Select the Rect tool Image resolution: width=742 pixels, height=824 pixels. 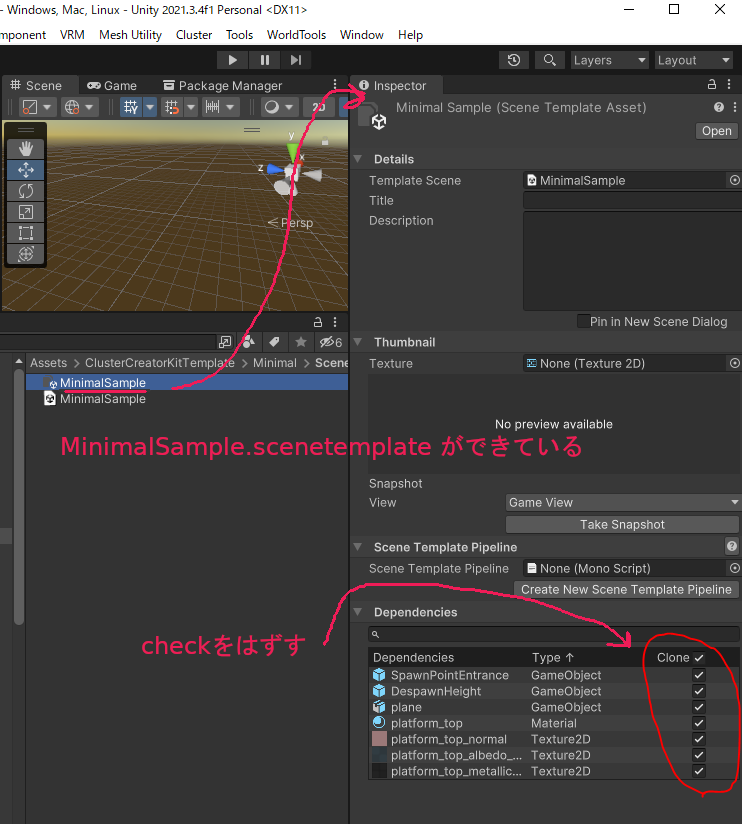click(26, 233)
